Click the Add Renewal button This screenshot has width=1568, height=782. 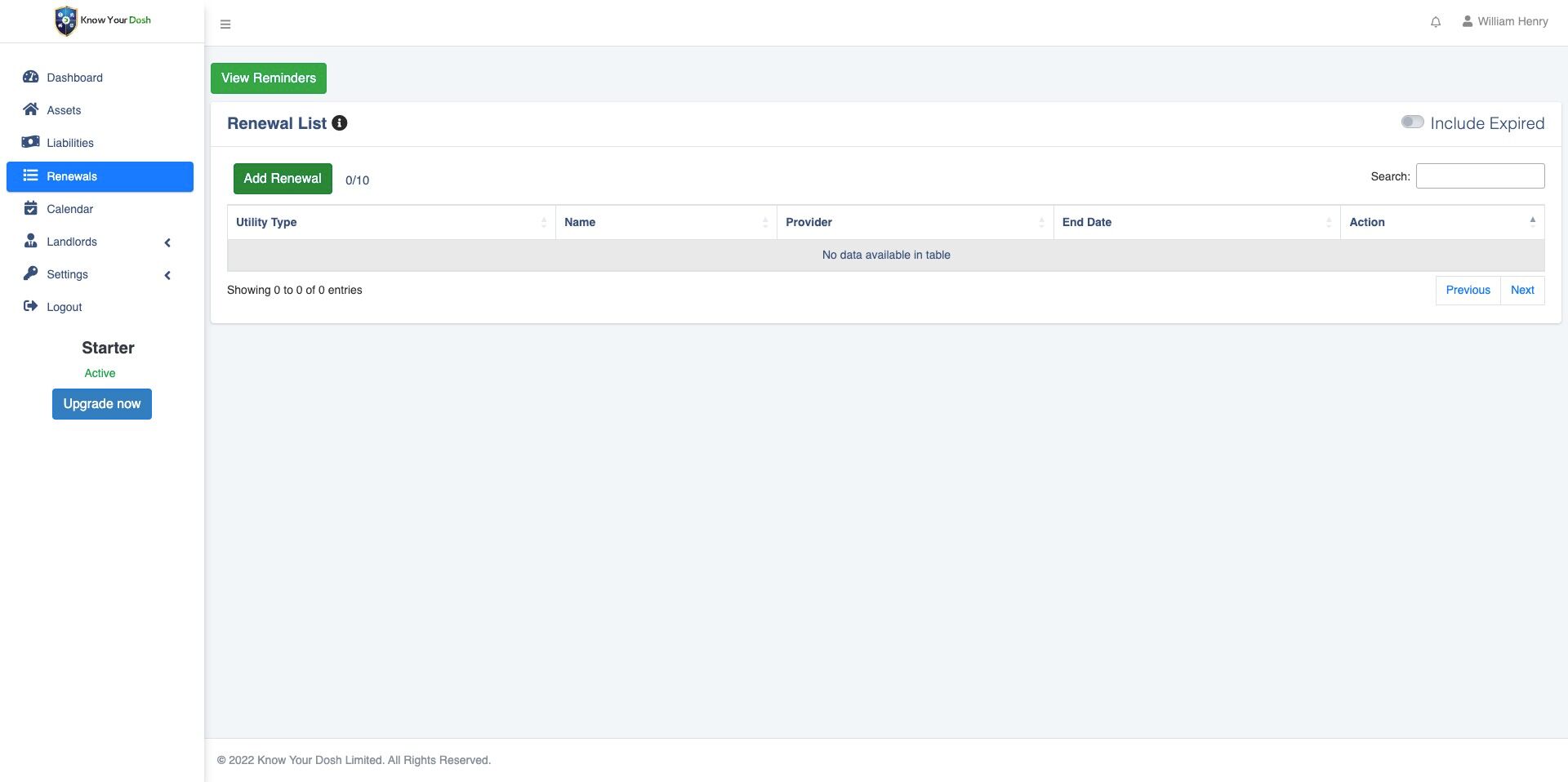[x=283, y=179]
